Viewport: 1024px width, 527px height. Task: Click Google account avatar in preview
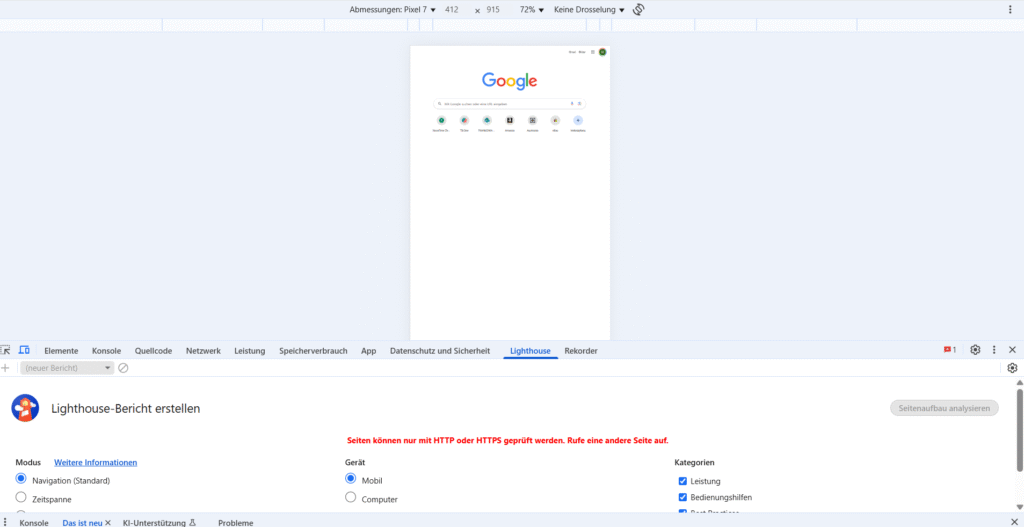click(x=602, y=52)
